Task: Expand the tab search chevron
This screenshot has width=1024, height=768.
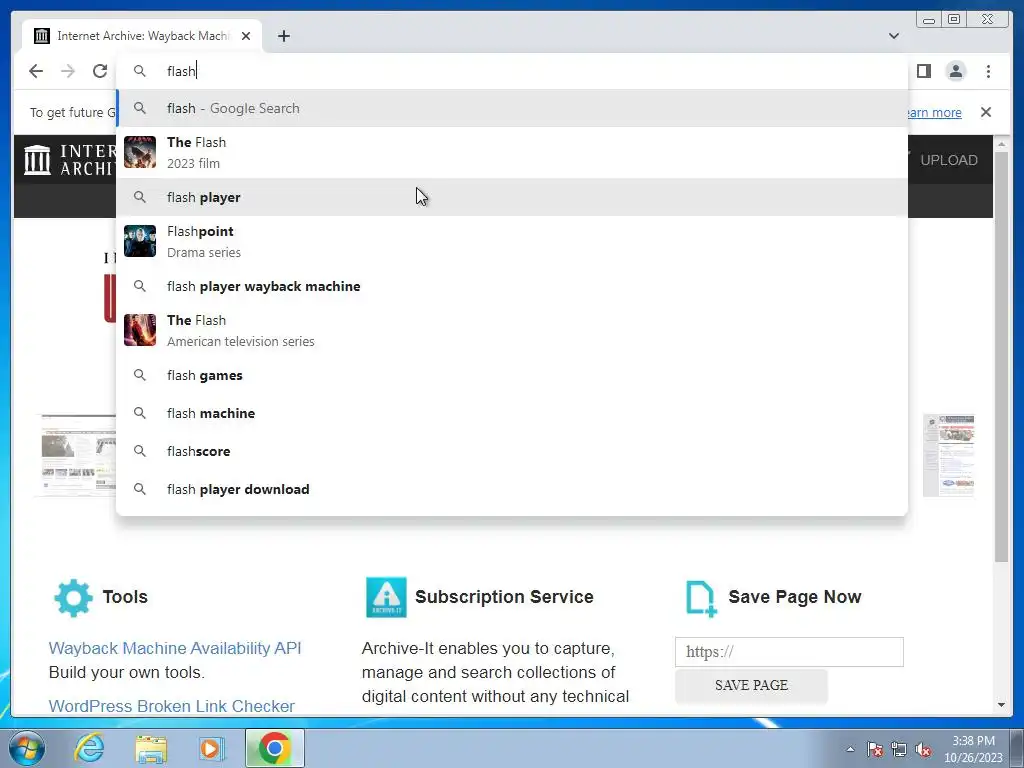Action: (893, 36)
